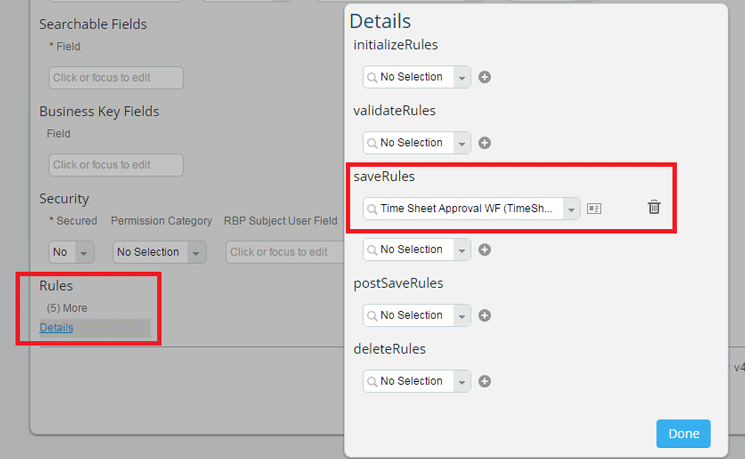
Task: Expand the deleteRules No Selection dropdown
Action: click(x=461, y=381)
